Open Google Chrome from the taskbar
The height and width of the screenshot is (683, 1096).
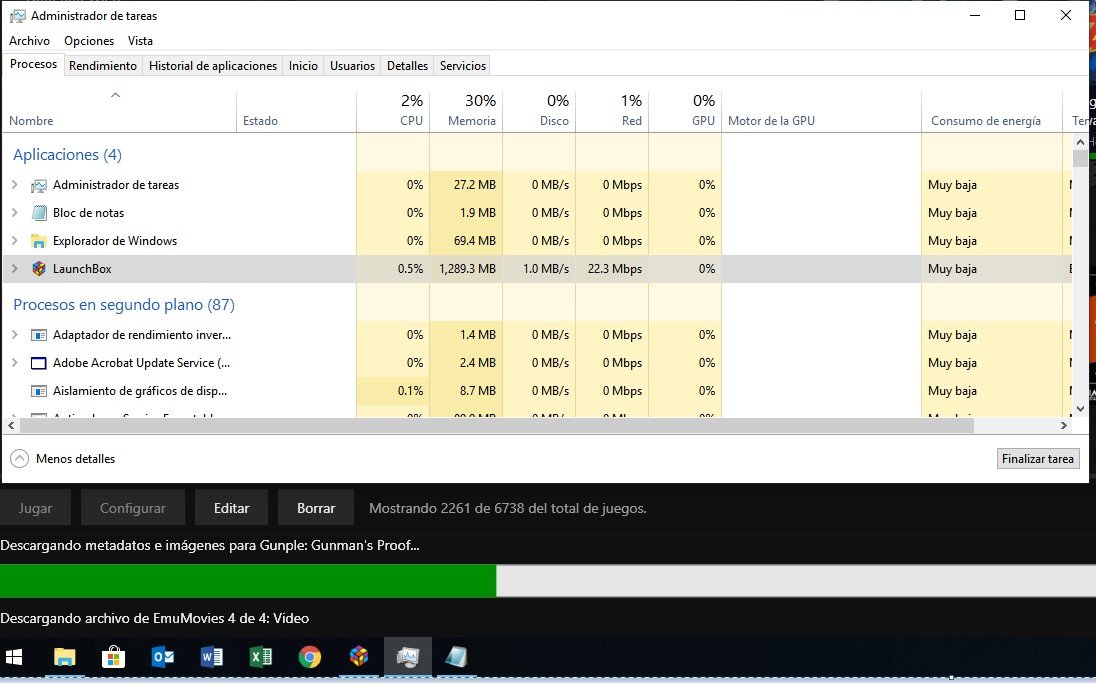tap(310, 657)
